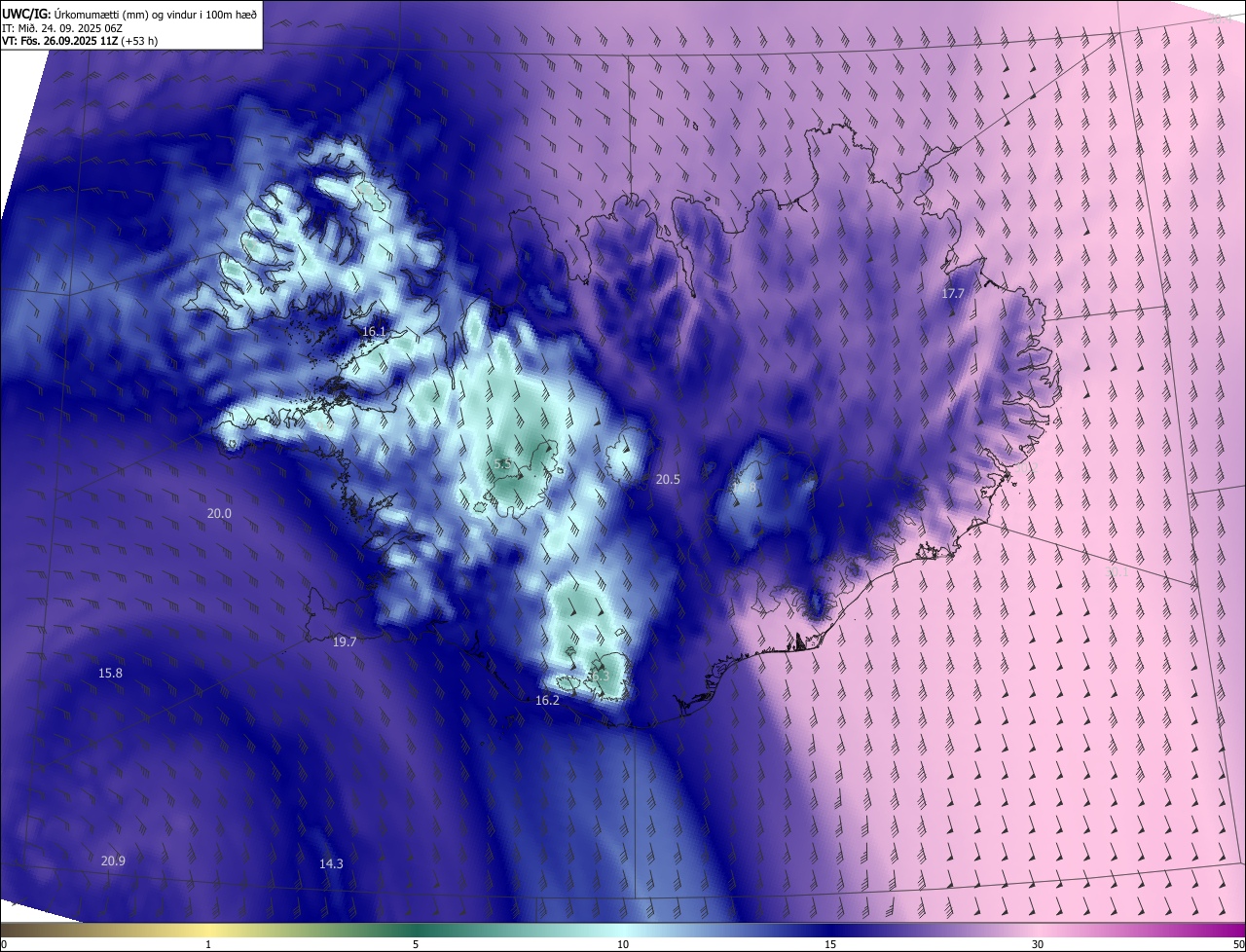Click the '20.0' value label on the map
Viewport: 1246px width, 952px height.
click(219, 514)
